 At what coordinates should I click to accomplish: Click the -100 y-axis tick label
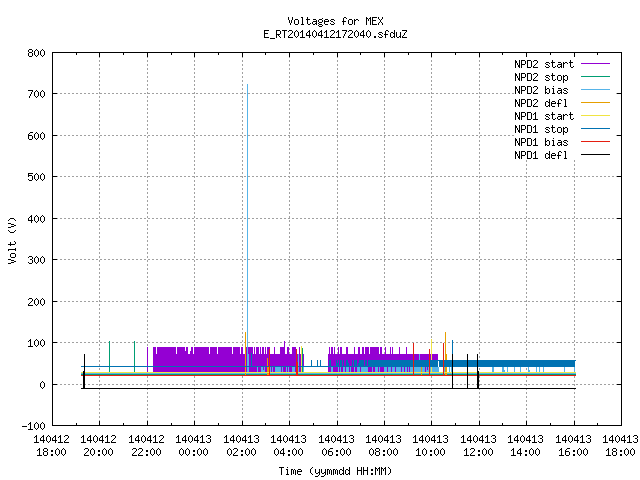click(x=33, y=426)
